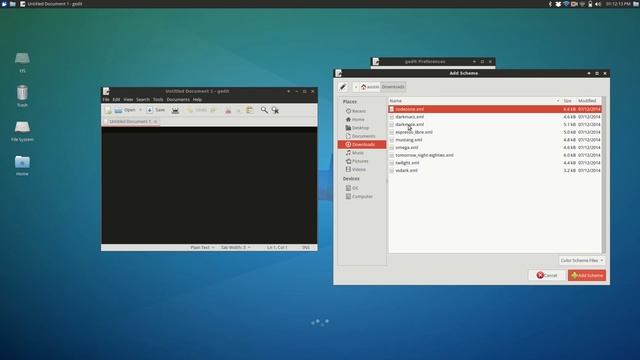Sort files by the Size column
The width and height of the screenshot is (640, 360).
click(x=568, y=101)
